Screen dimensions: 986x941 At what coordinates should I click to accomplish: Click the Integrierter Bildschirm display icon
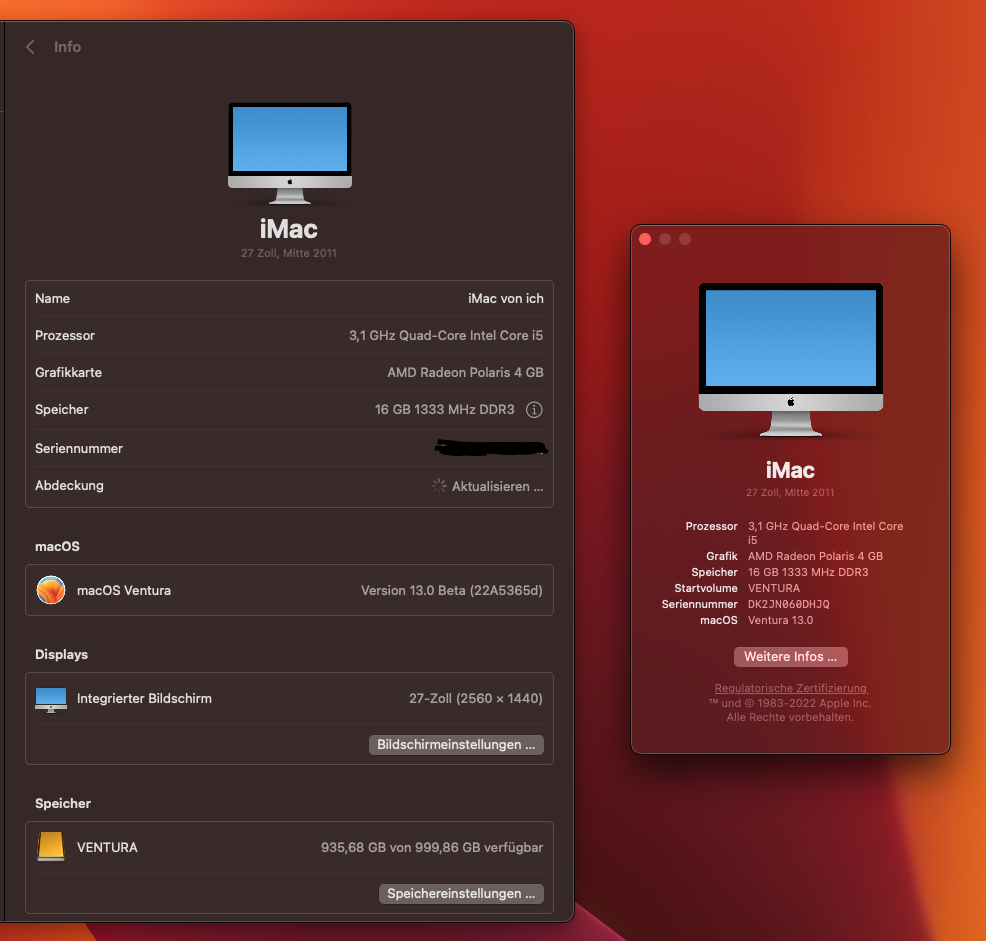tap(51, 699)
